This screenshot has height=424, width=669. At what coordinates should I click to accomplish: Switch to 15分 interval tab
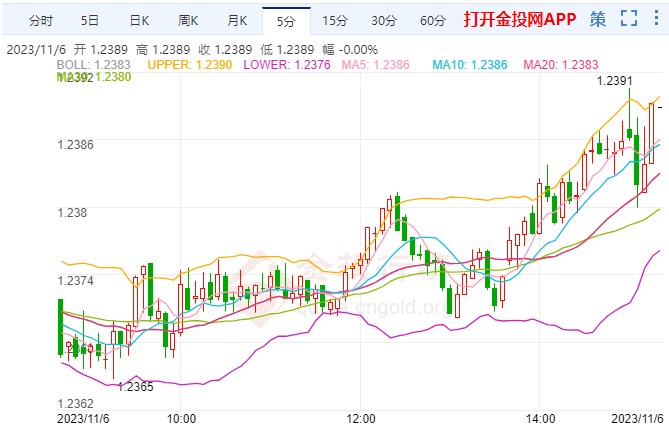pyautogui.click(x=335, y=20)
